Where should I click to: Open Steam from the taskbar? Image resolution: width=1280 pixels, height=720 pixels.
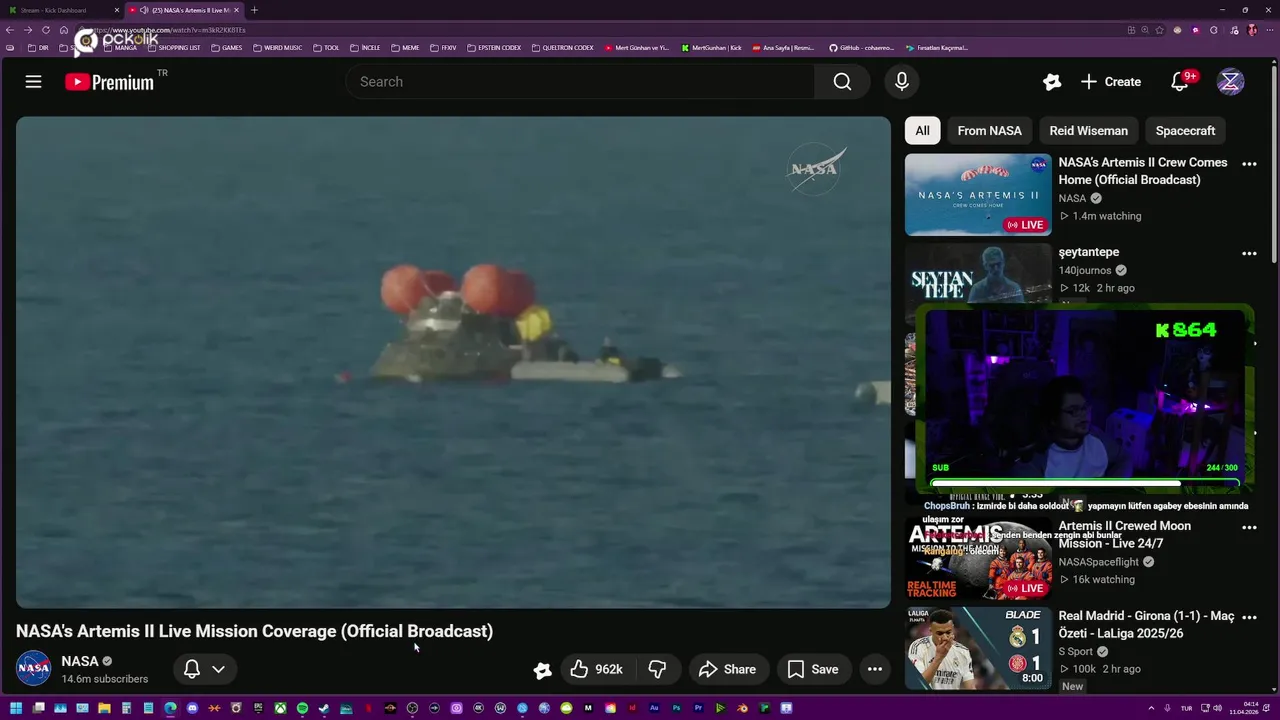tap(324, 708)
